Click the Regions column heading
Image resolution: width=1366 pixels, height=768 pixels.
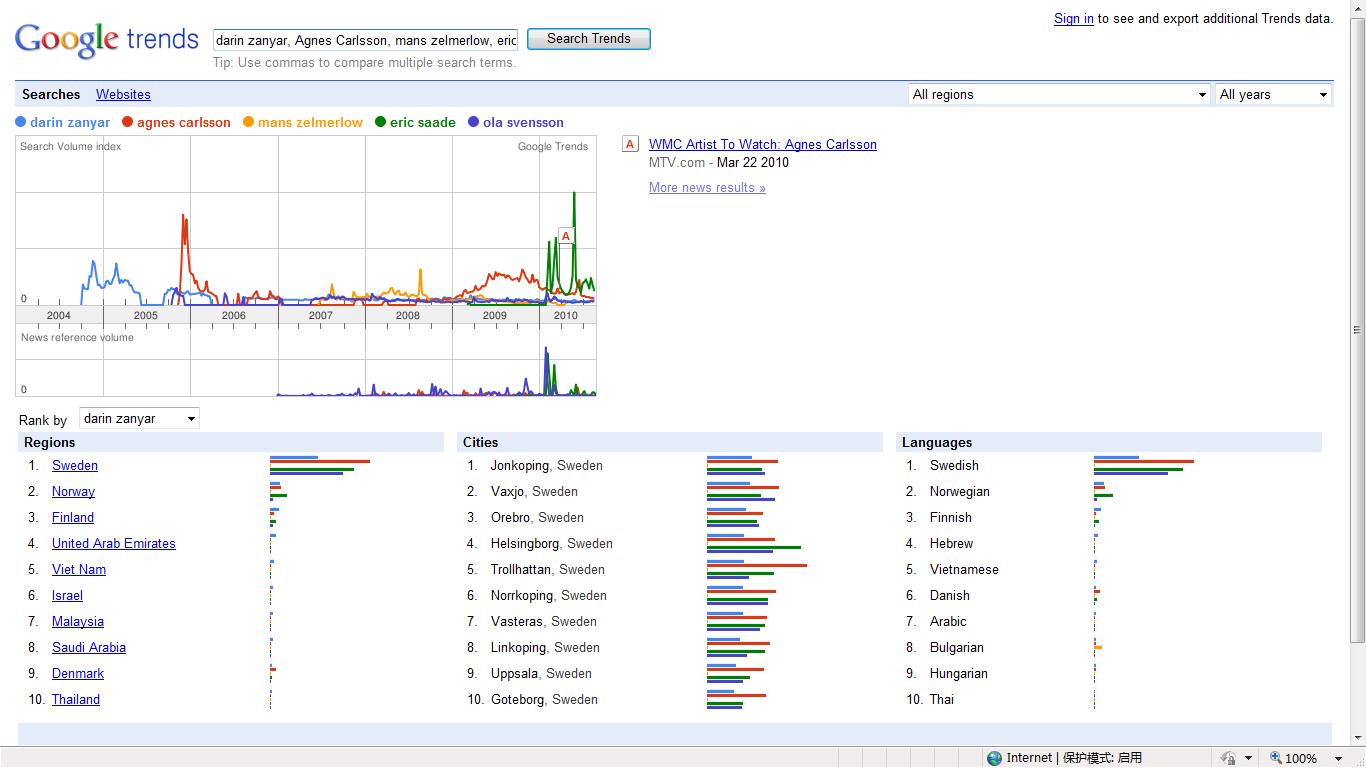[x=50, y=442]
